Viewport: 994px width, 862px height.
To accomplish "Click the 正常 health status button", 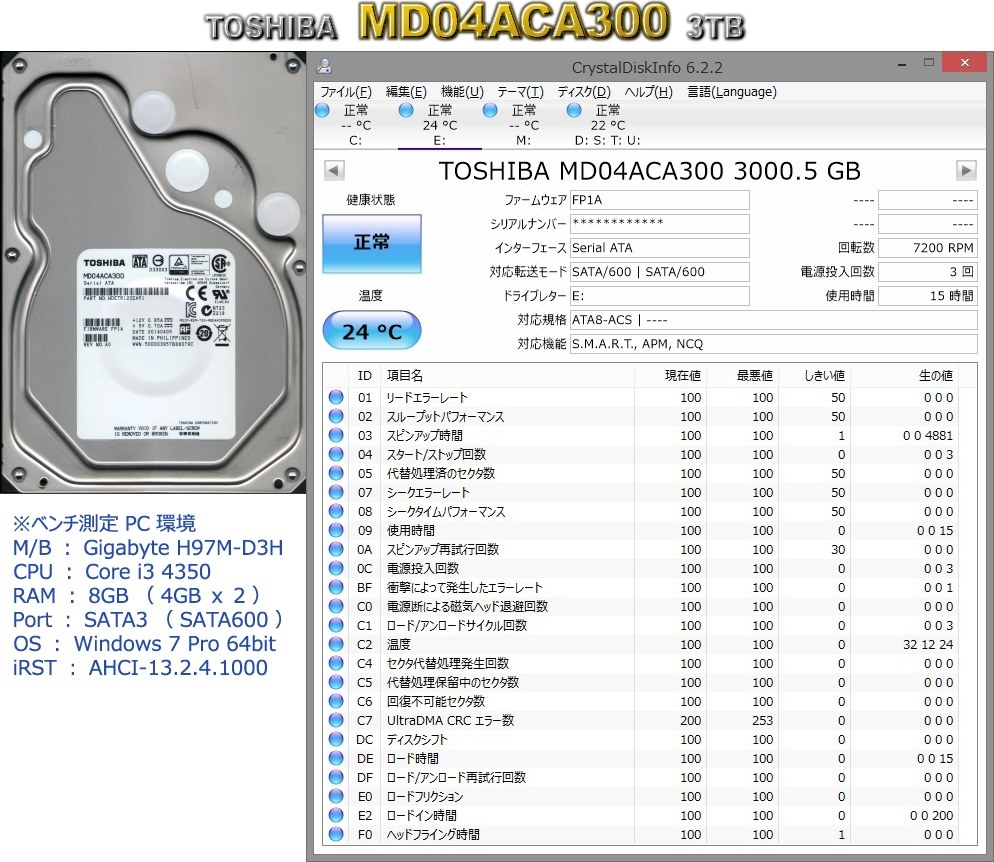I will click(x=372, y=244).
